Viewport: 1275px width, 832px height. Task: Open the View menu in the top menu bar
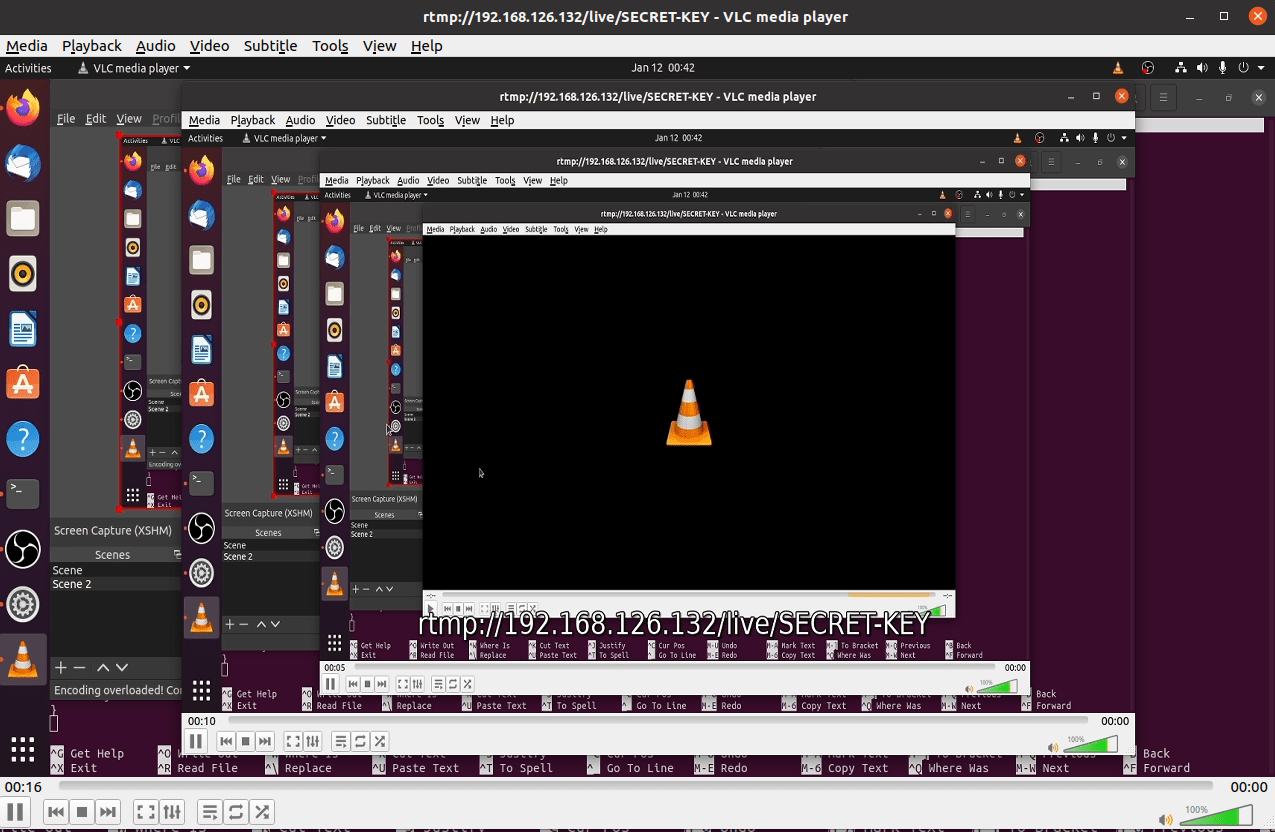coord(379,46)
